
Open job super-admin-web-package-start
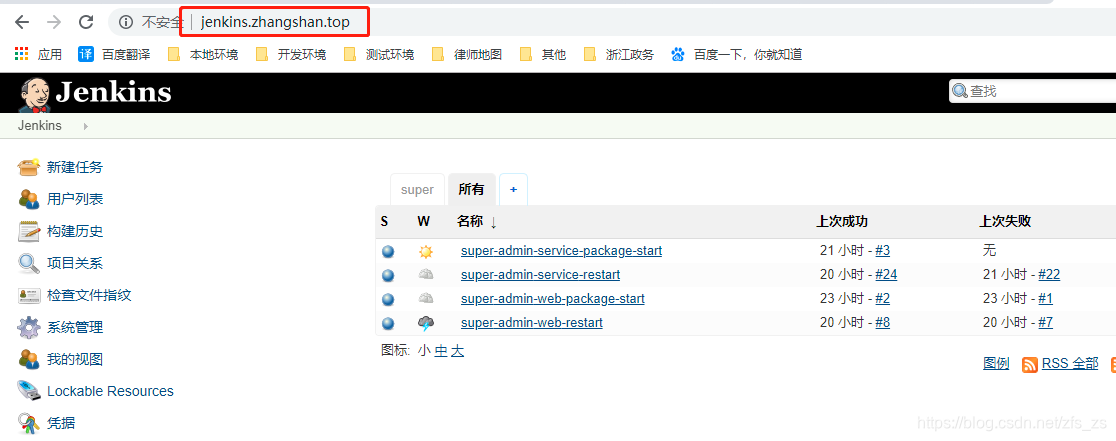[553, 299]
